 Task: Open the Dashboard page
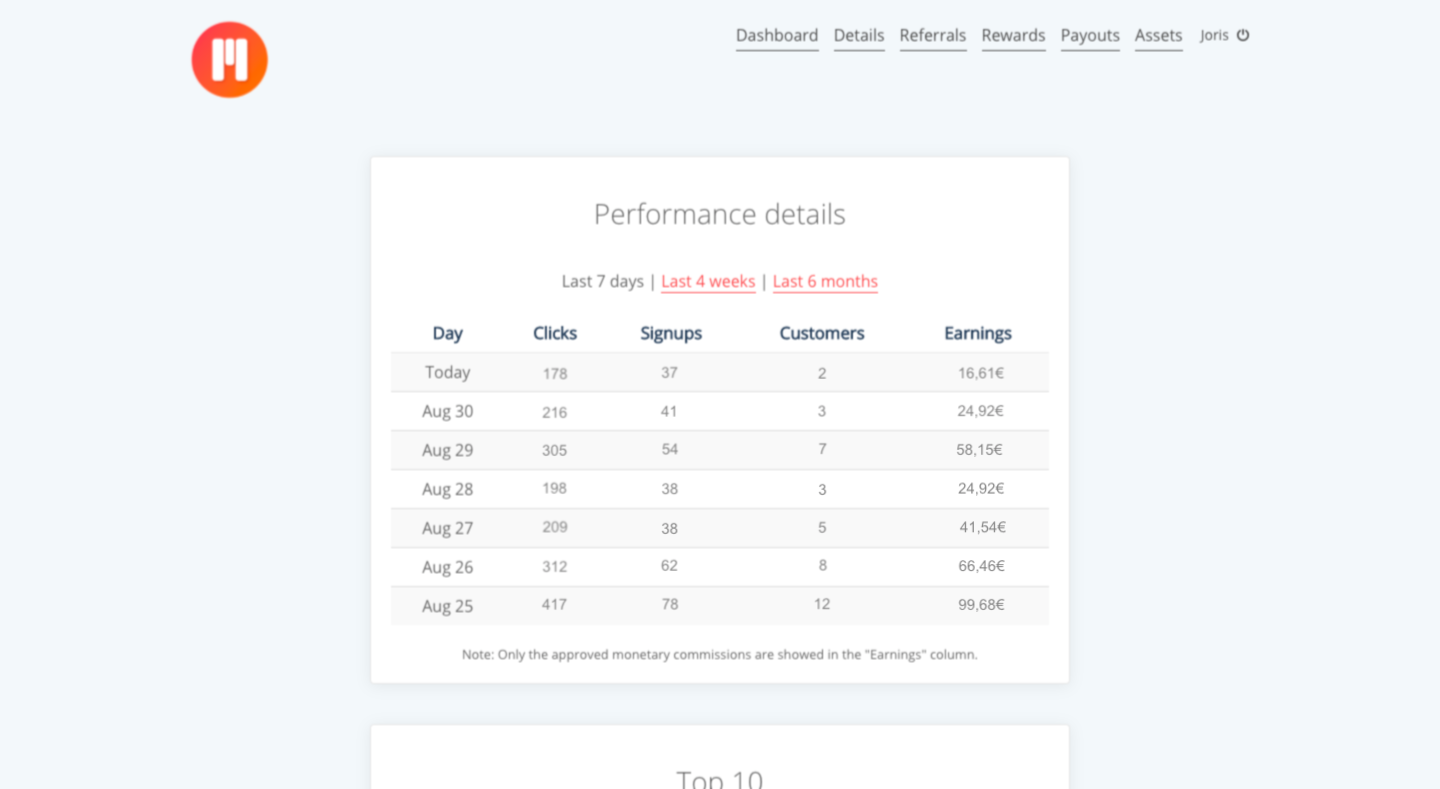tap(777, 36)
